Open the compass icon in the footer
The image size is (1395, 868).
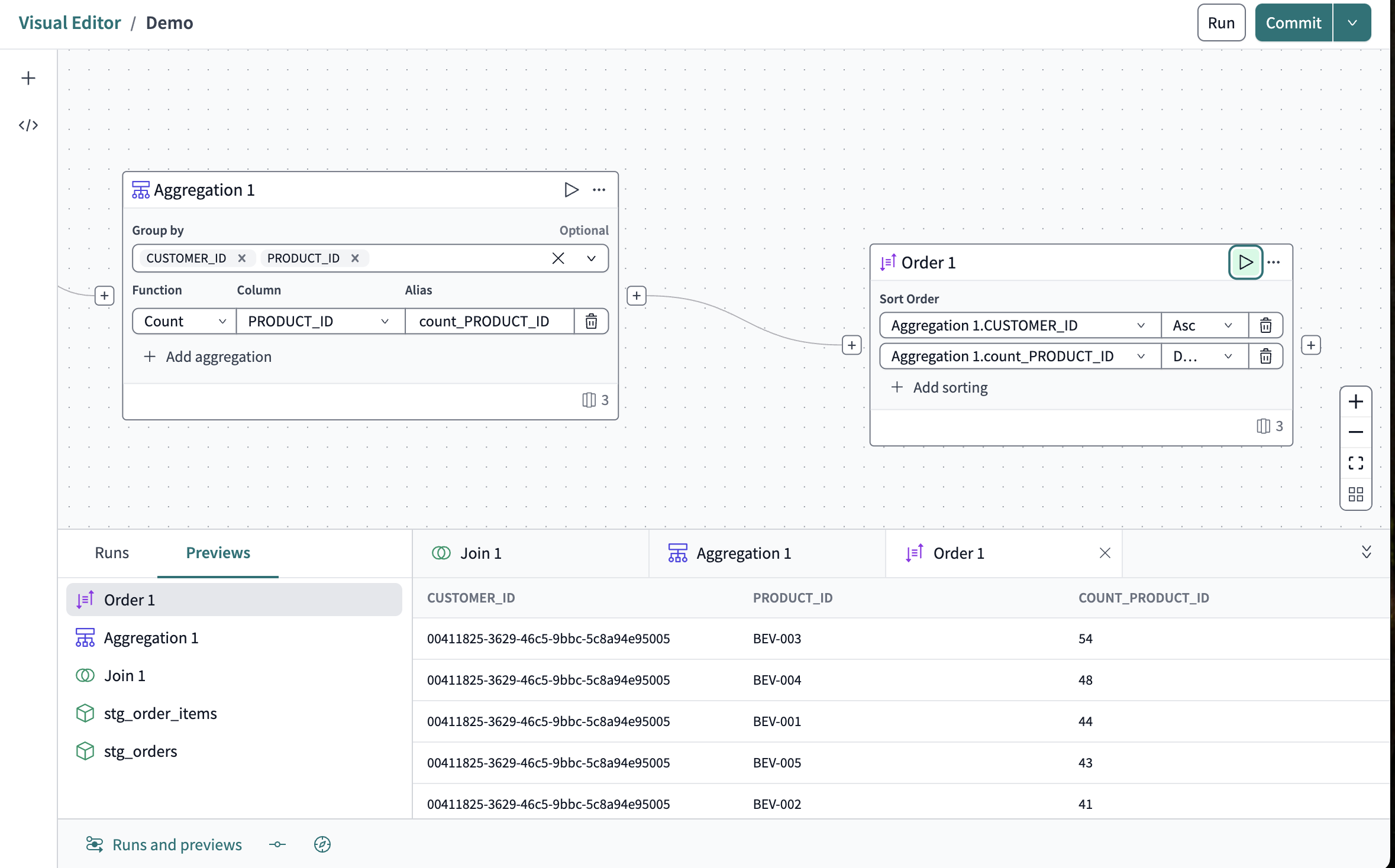coord(322,844)
